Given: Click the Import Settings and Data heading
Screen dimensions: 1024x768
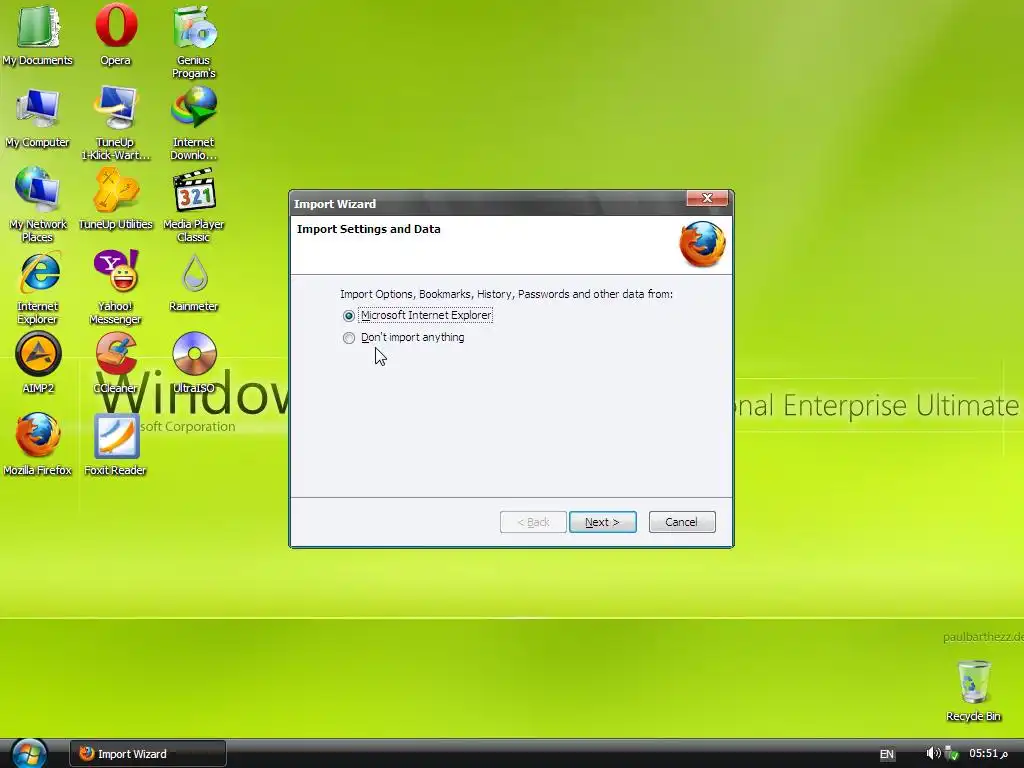Looking at the screenshot, I should coord(368,229).
